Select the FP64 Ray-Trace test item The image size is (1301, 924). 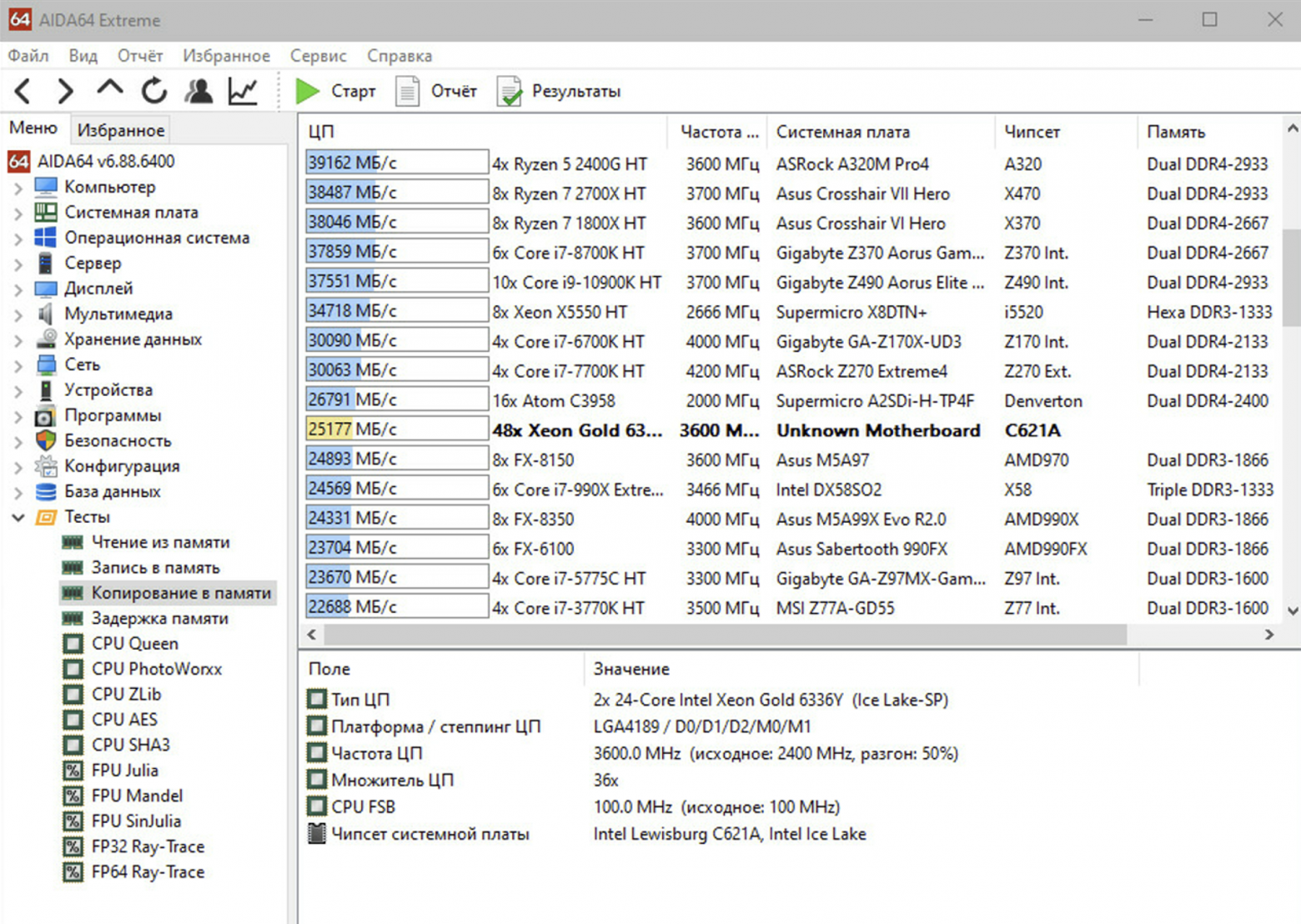click(x=134, y=872)
